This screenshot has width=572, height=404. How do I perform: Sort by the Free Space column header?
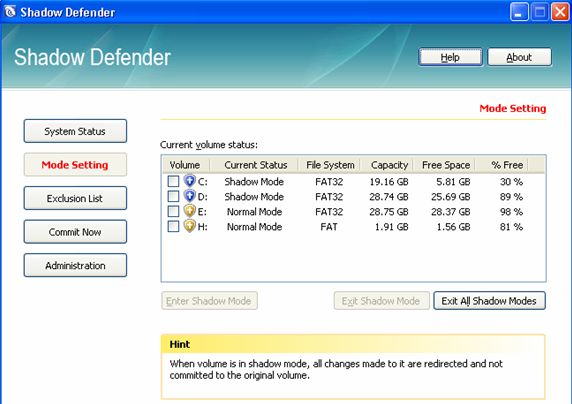point(444,165)
